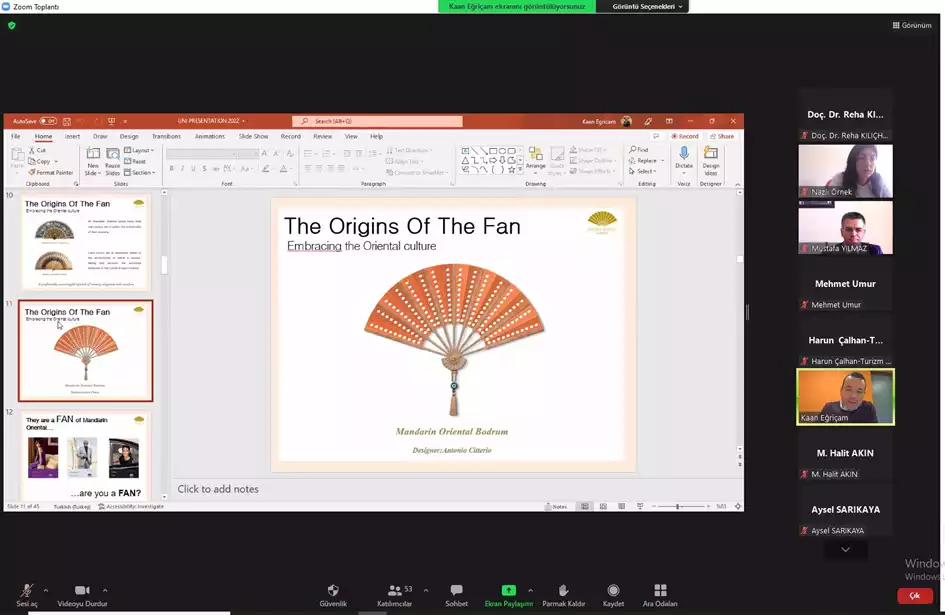
Task: Expand video options arrow beside Videoyu Durdur
Action: pos(105,590)
